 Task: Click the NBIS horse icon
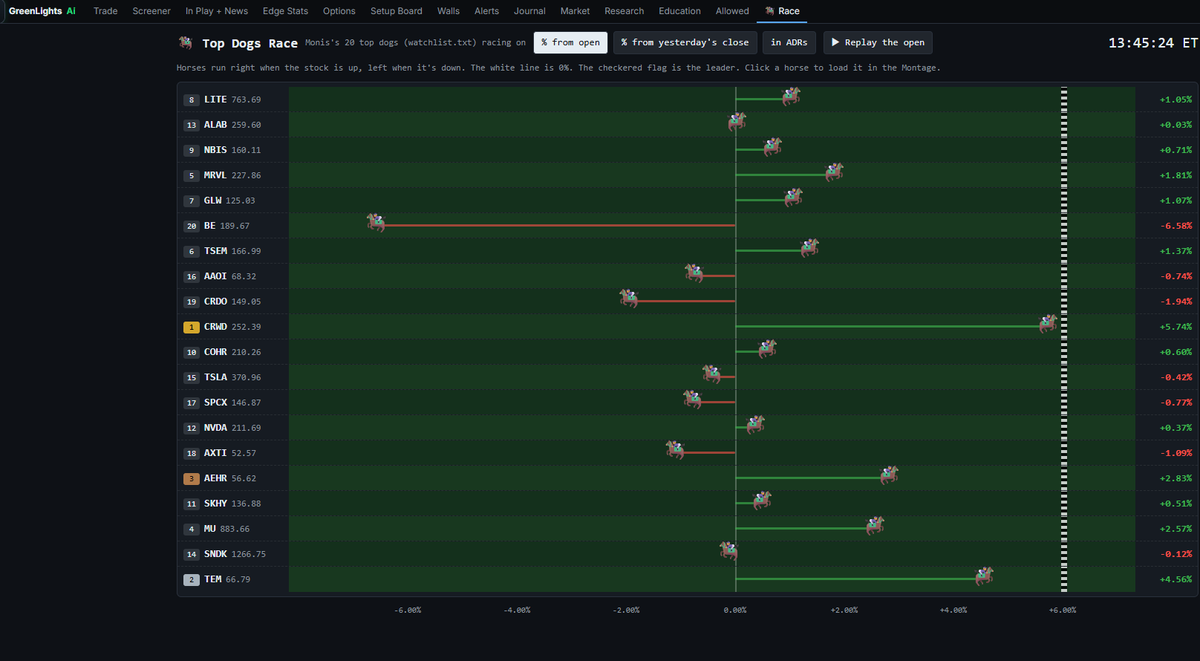[773, 147]
